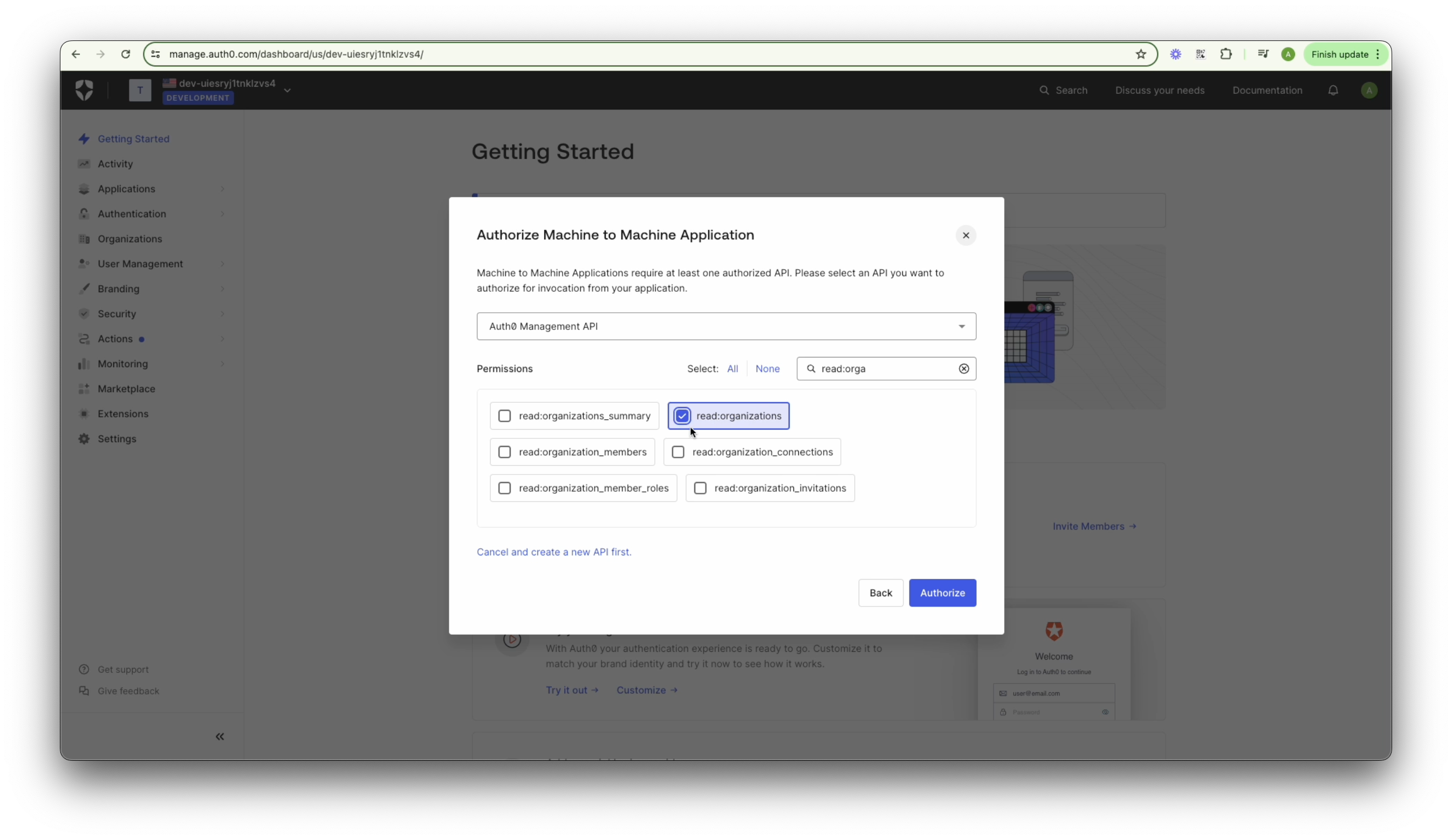Expand the User Management sidebar section

[222, 264]
